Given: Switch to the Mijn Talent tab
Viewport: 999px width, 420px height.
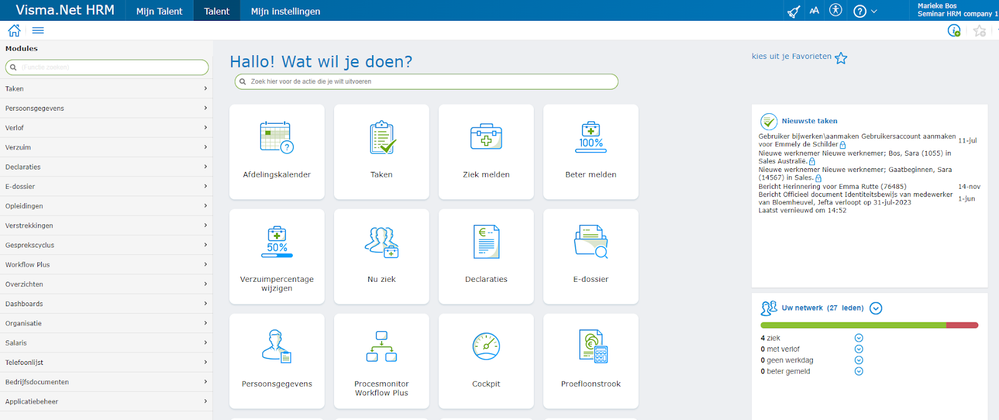Looking at the screenshot, I should (159, 11).
